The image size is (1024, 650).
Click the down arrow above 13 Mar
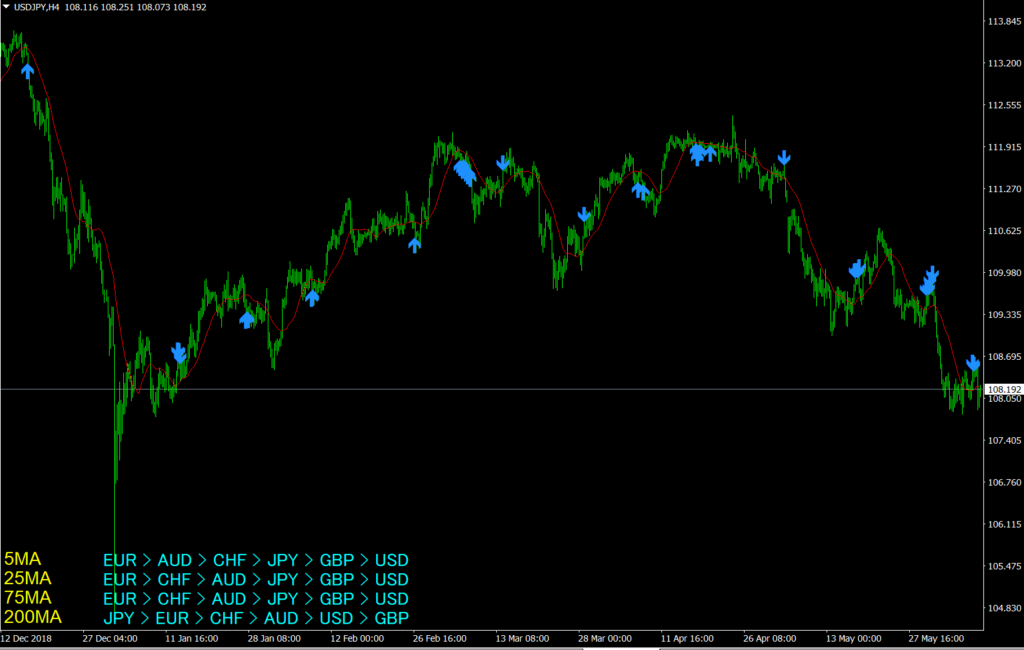coord(503,162)
